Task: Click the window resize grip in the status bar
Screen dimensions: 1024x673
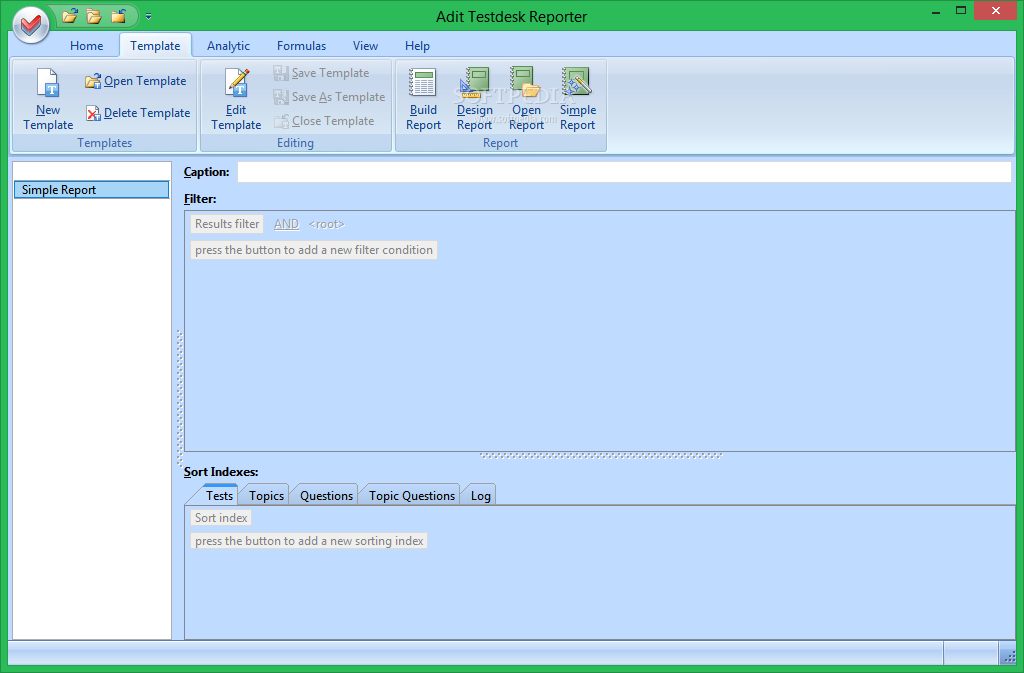Action: click(x=1010, y=655)
